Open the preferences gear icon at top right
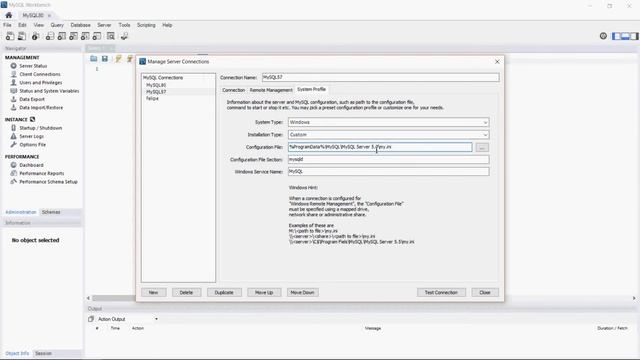 click(603, 36)
